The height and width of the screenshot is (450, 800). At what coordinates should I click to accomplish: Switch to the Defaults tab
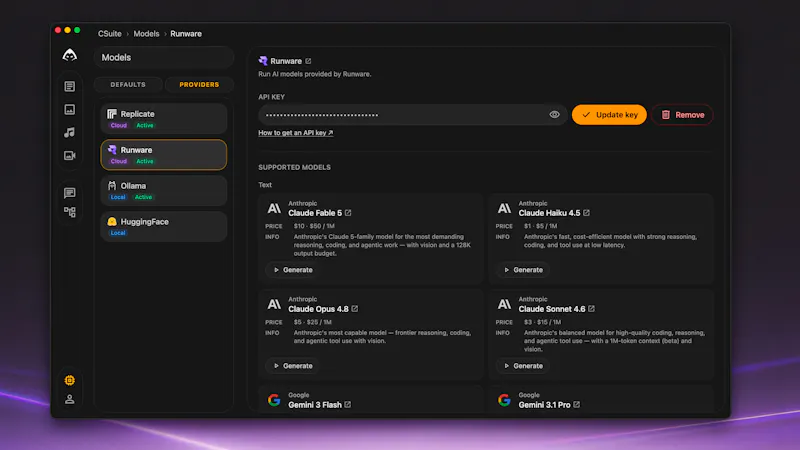(128, 85)
